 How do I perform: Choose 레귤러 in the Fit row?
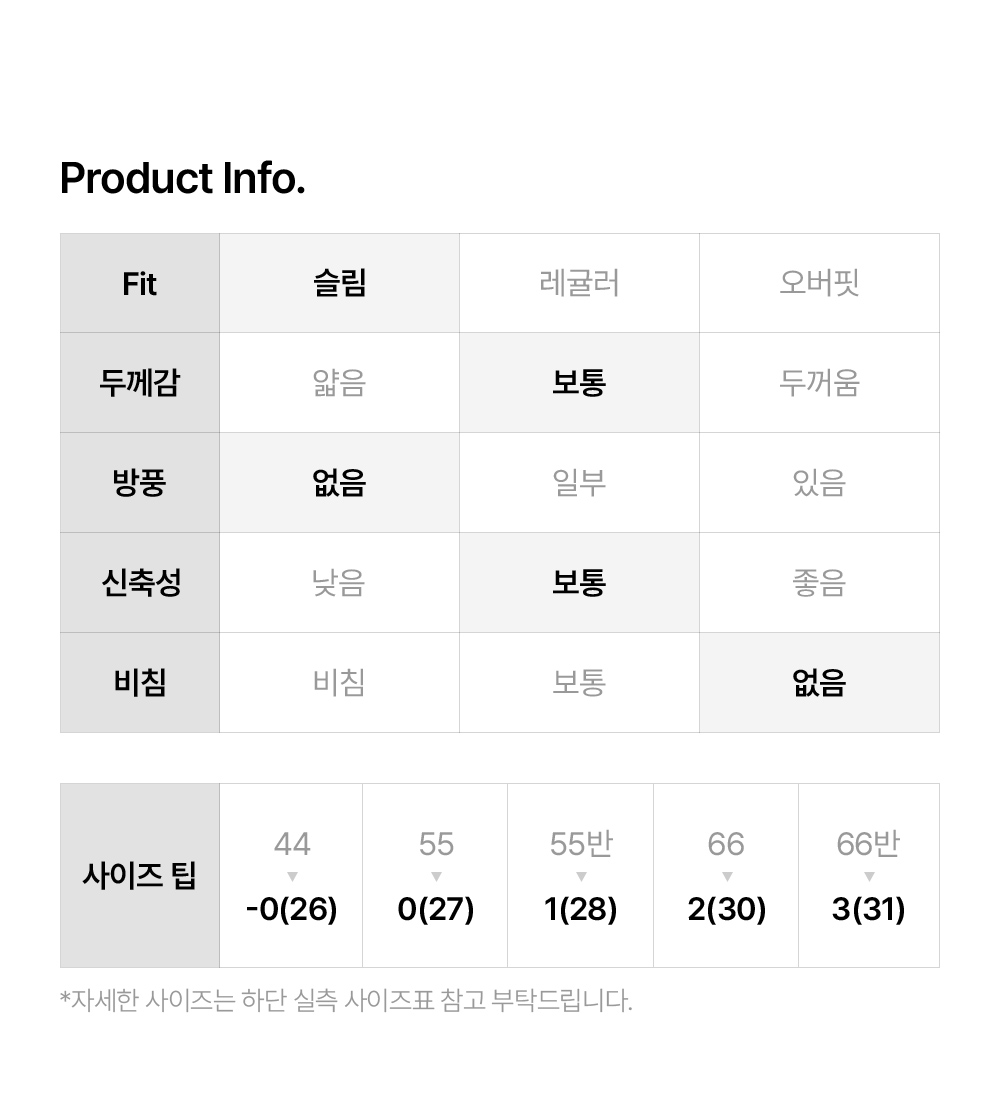(579, 283)
